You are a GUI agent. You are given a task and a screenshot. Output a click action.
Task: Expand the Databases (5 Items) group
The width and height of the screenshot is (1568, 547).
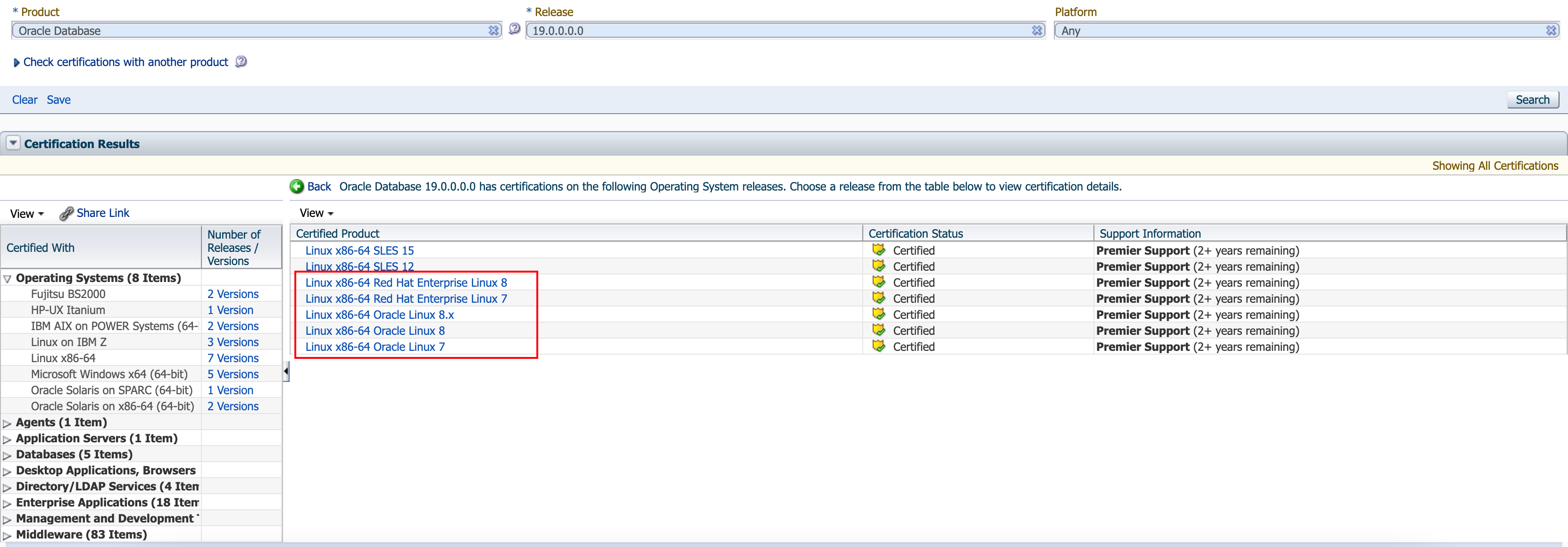pos(7,455)
